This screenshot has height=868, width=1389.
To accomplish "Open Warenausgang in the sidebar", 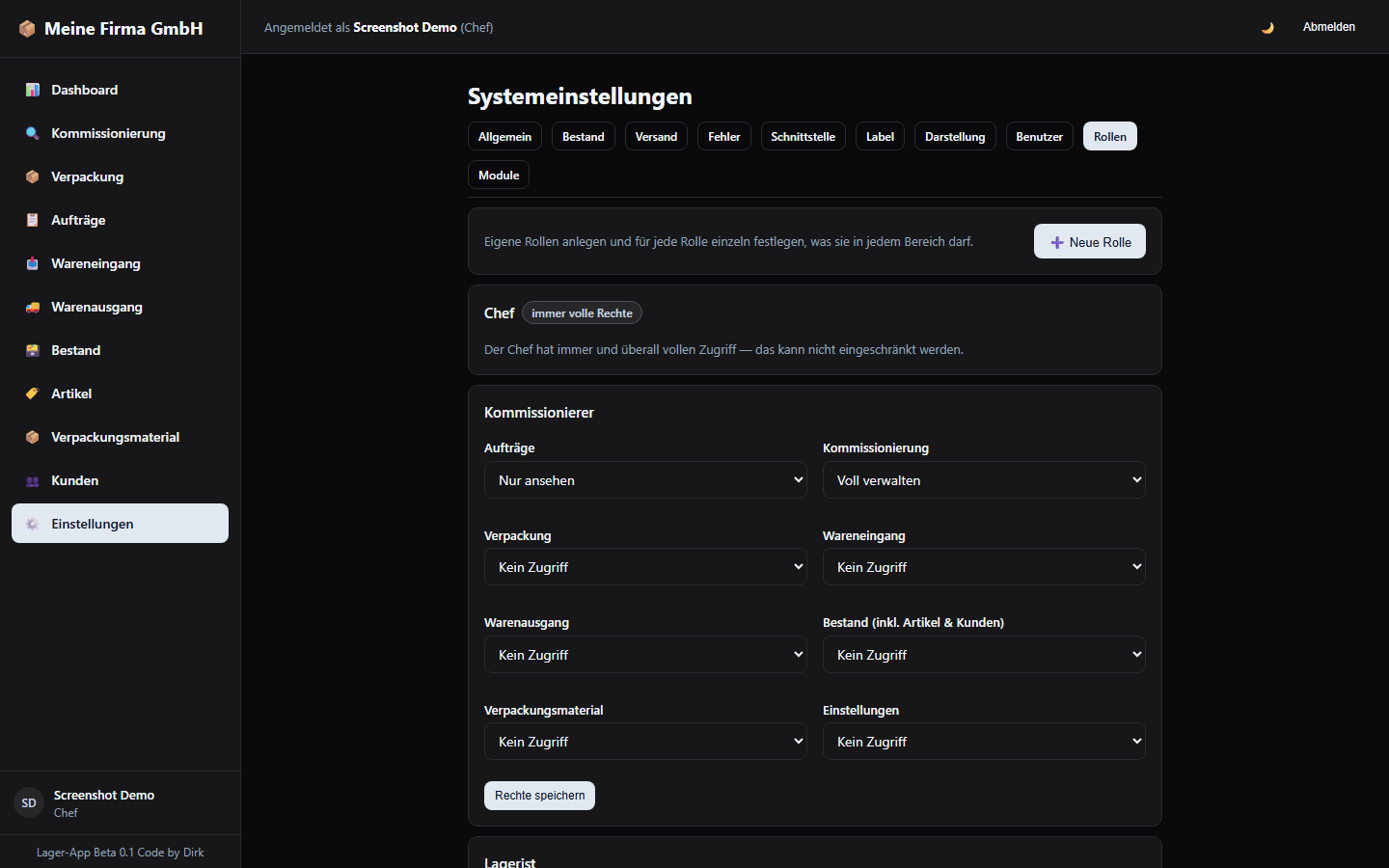I will click(x=120, y=307).
